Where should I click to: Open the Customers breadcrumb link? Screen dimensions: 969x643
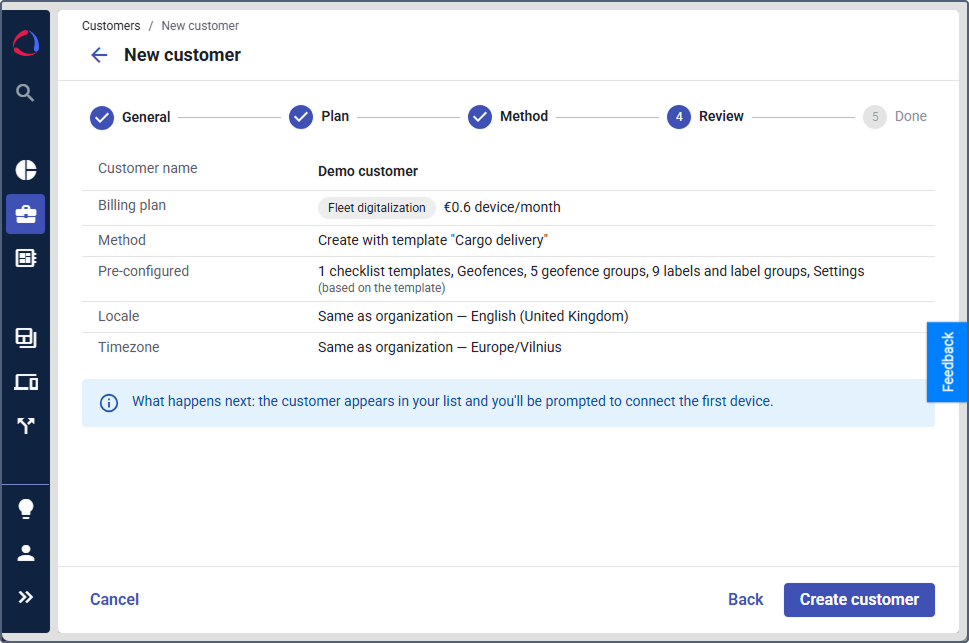111,26
